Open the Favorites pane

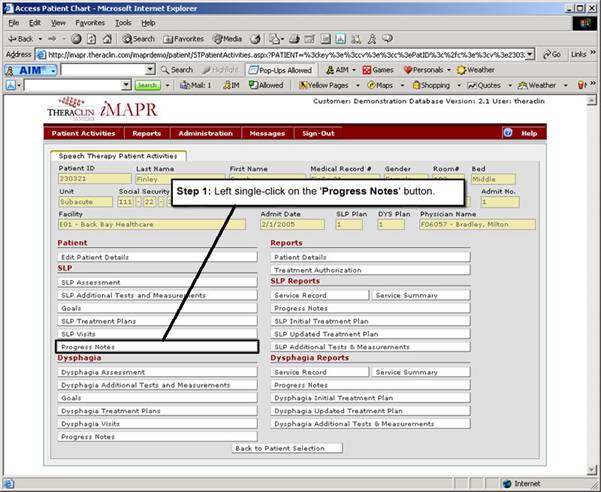pos(183,39)
